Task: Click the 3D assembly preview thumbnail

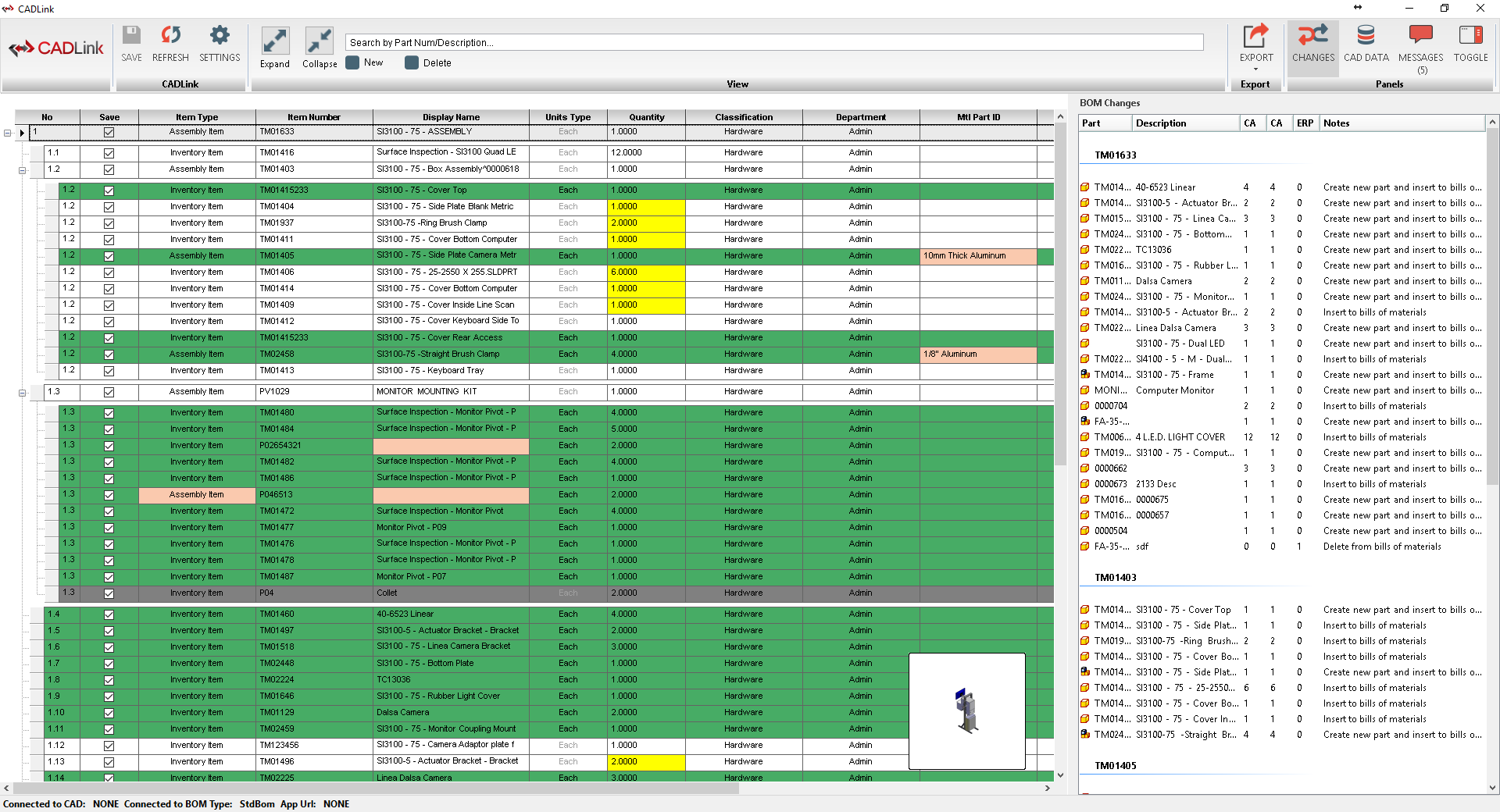Action: pos(967,711)
